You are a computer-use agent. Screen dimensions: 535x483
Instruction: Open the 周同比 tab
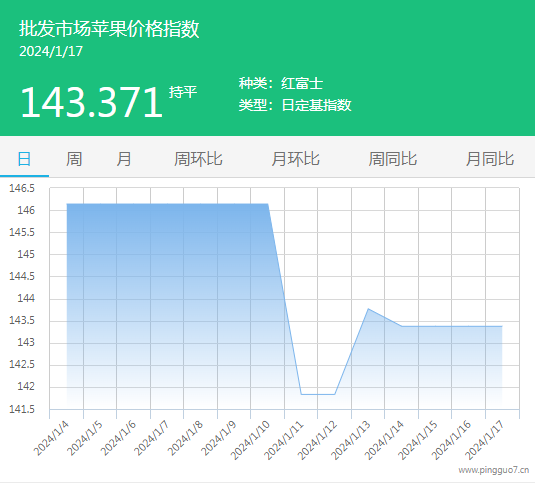(393, 159)
